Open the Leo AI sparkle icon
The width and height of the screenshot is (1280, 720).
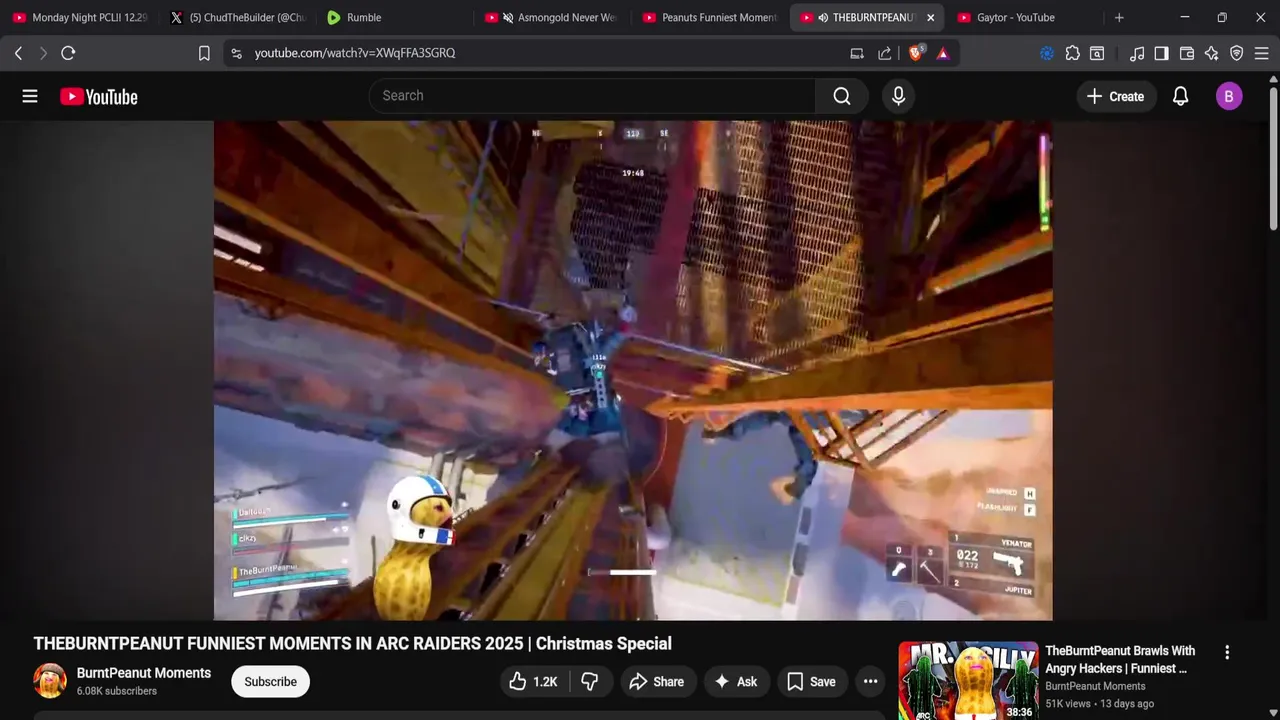tap(1212, 53)
